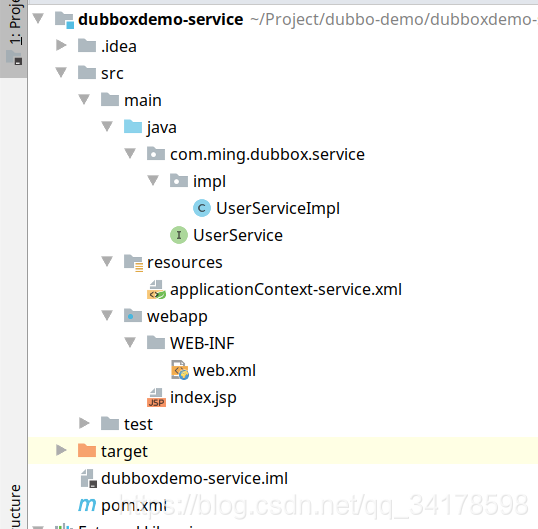This screenshot has height=529, width=538.
Task: Select the resources folder label
Action: pyautogui.click(x=185, y=263)
